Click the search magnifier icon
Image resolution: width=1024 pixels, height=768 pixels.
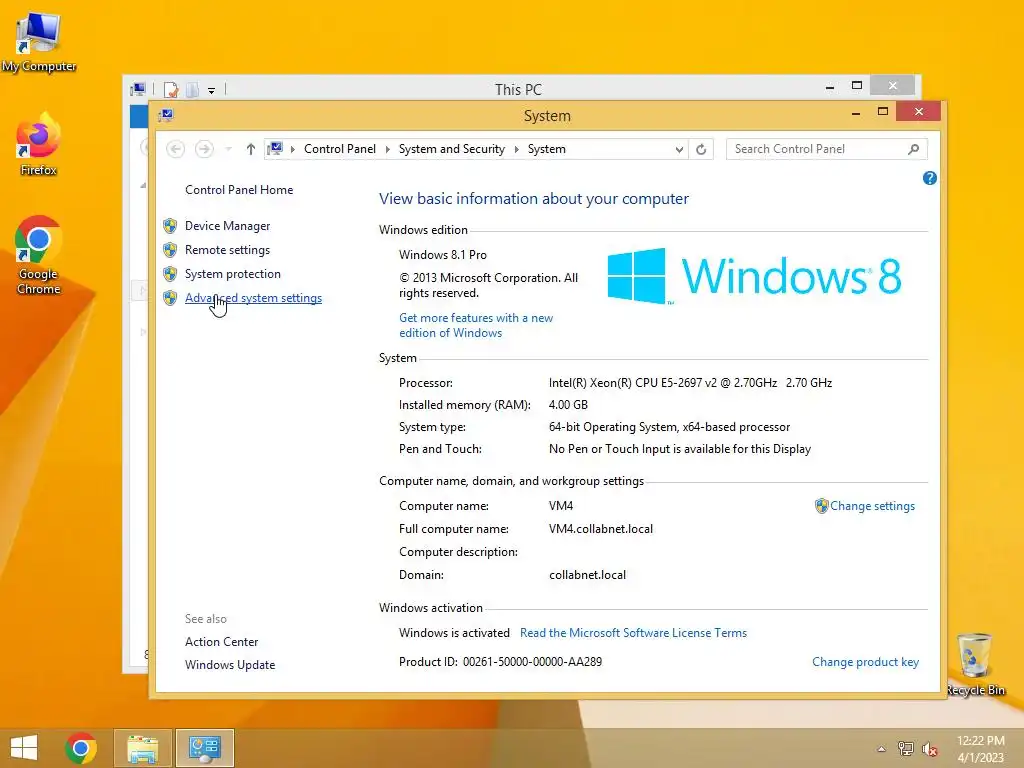click(914, 150)
